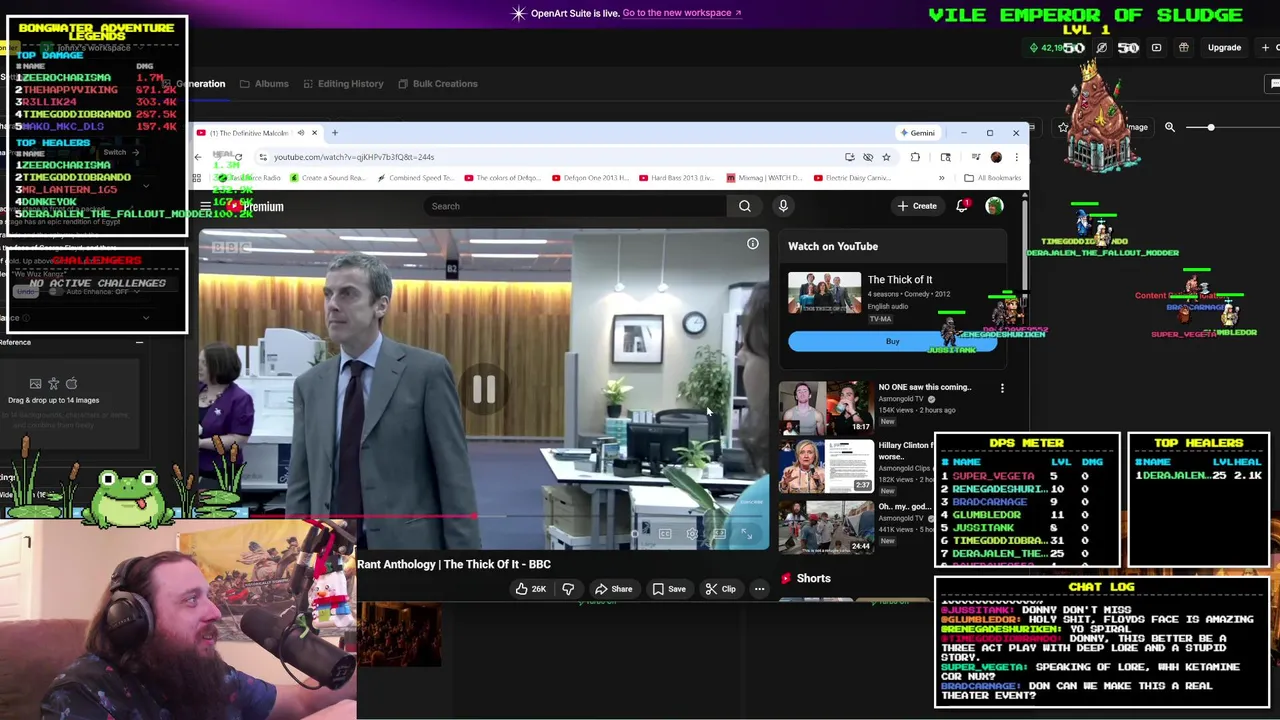Open options menu for Asmongold video
Screen dimensions: 1280x720
click(x=1002, y=388)
